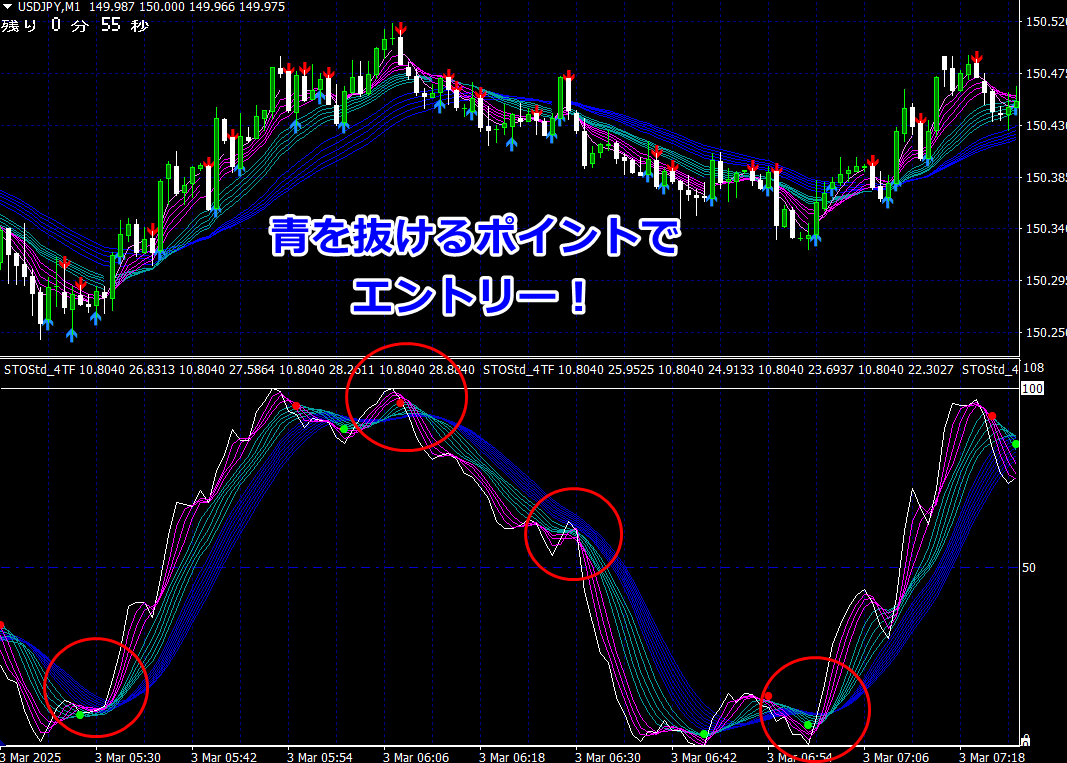
Task: Click the USDJPY,M1 symbol title text
Action: tap(49, 7)
